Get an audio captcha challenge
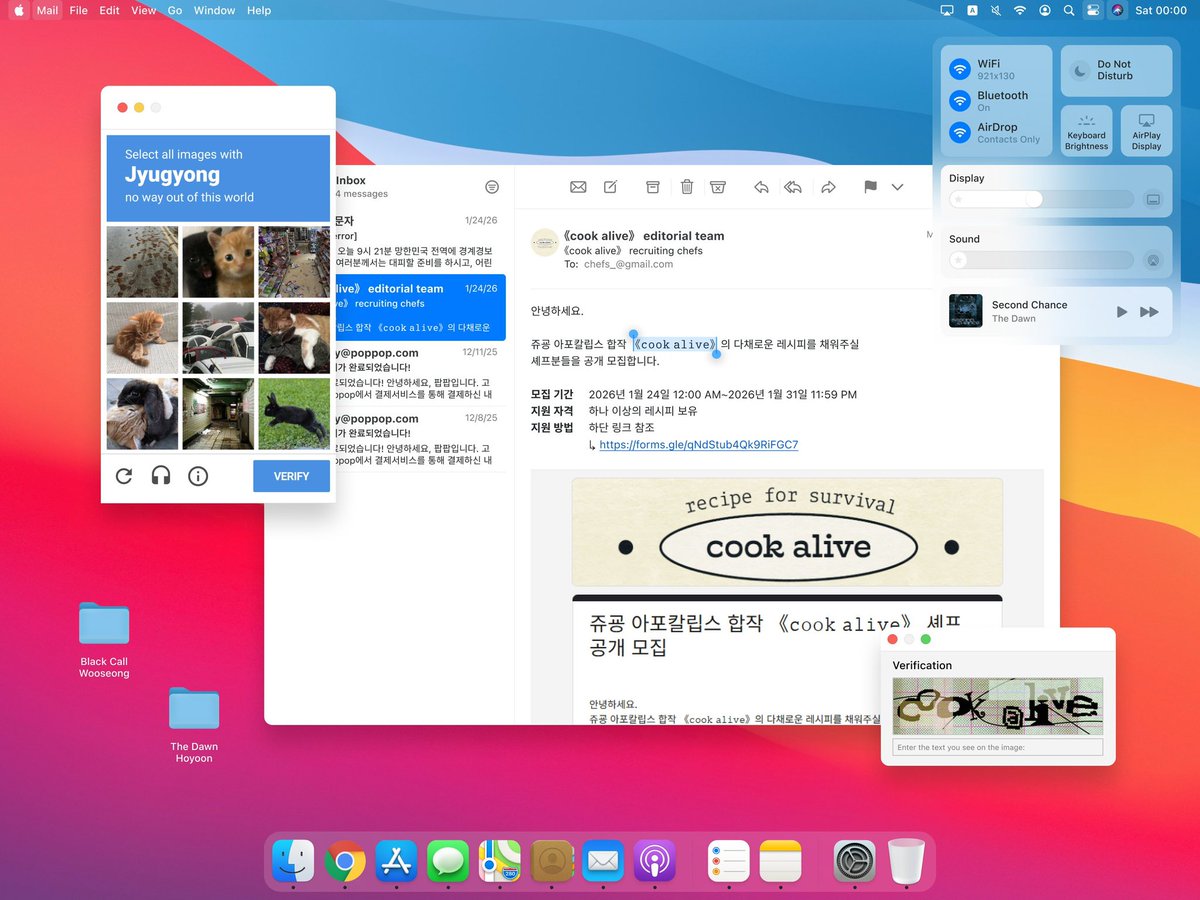1200x900 pixels. pos(161,476)
